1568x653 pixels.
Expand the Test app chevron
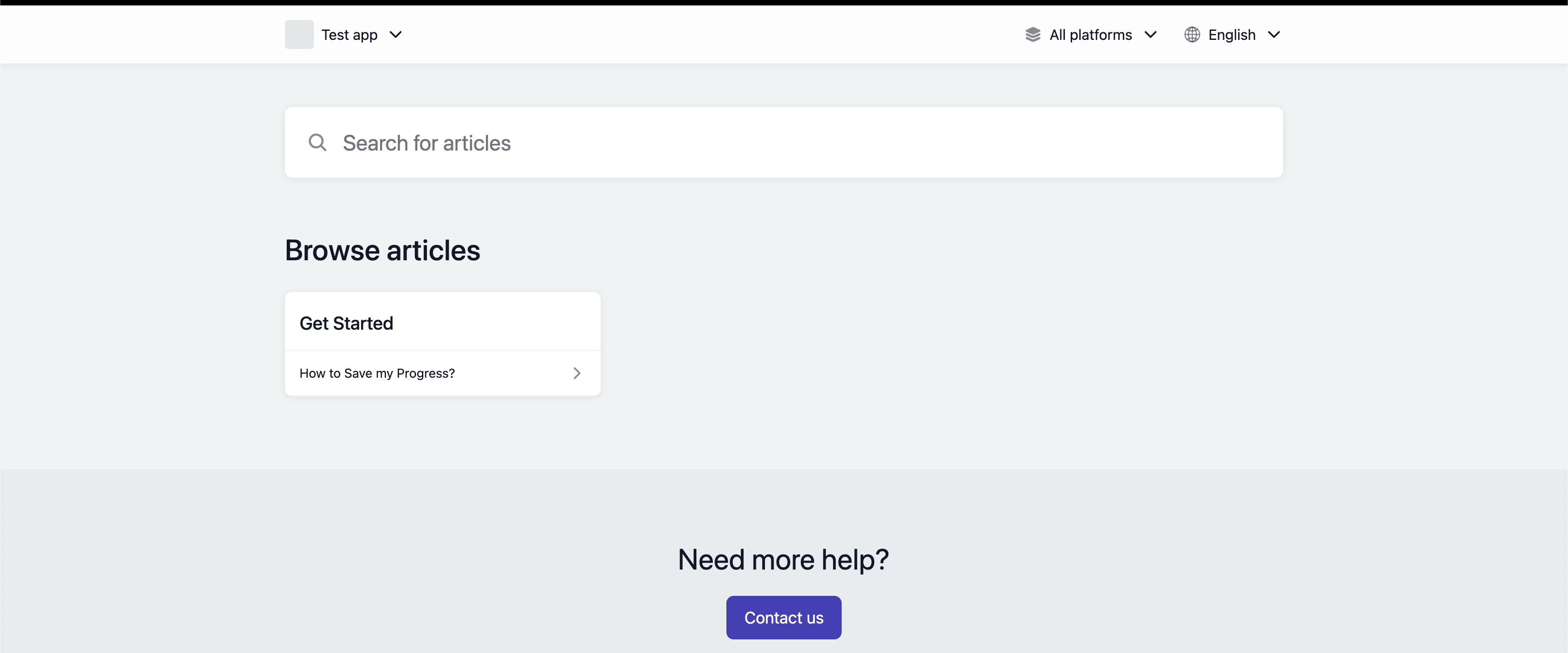coord(396,34)
